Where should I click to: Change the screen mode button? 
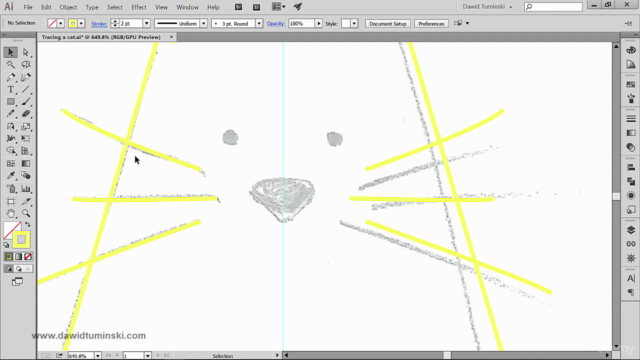[x=17, y=282]
